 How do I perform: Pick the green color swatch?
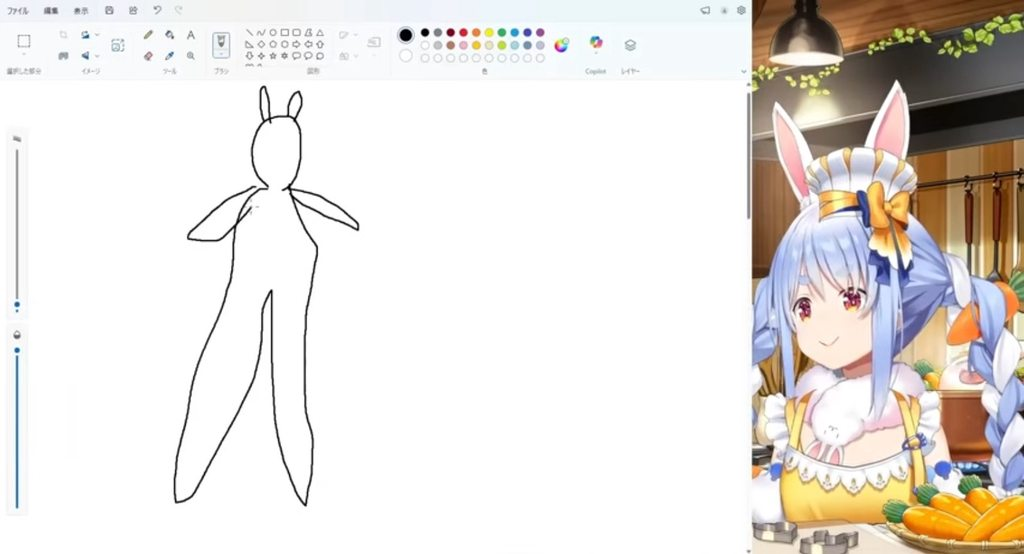click(x=502, y=33)
